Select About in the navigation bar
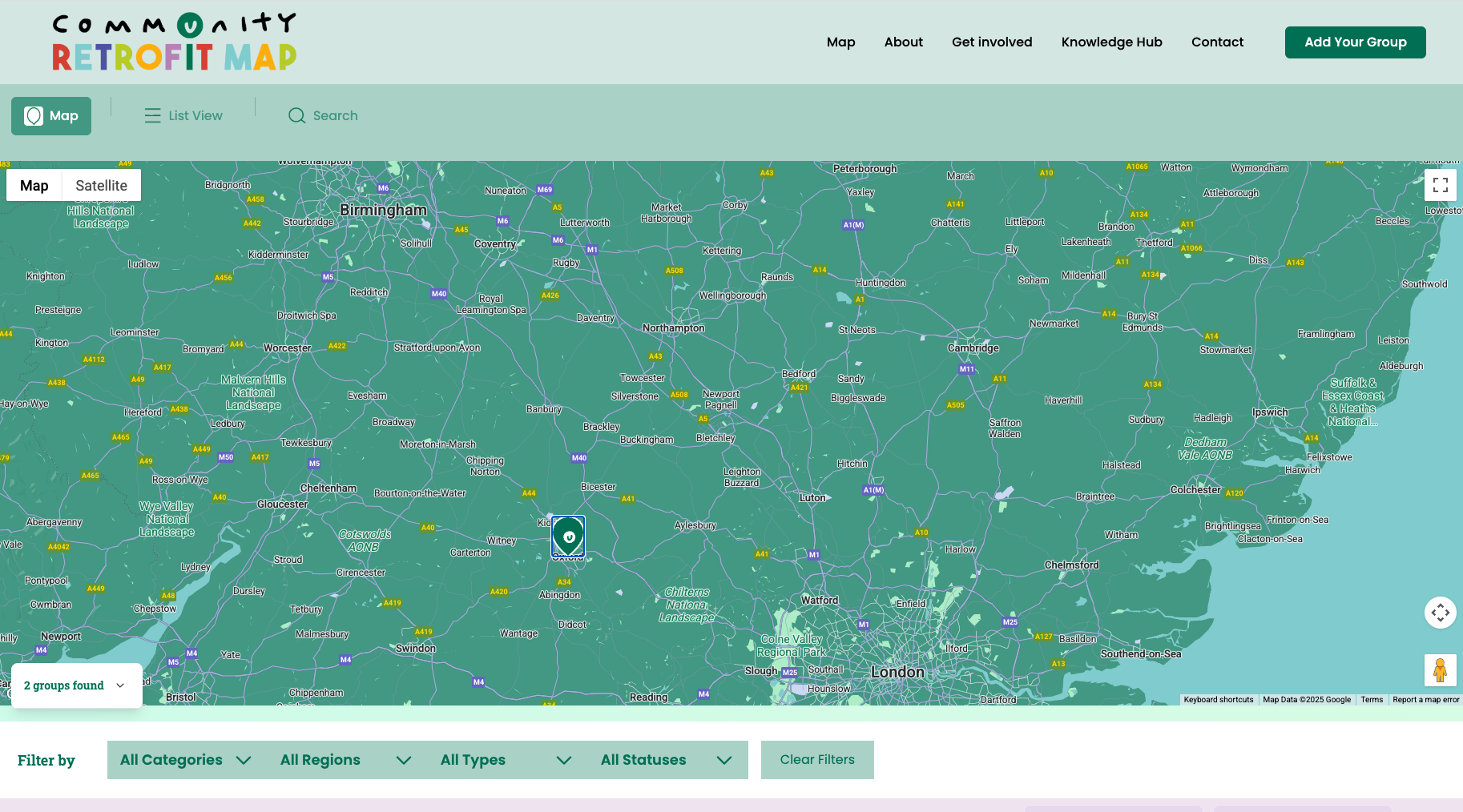The height and width of the screenshot is (812, 1463). click(903, 42)
